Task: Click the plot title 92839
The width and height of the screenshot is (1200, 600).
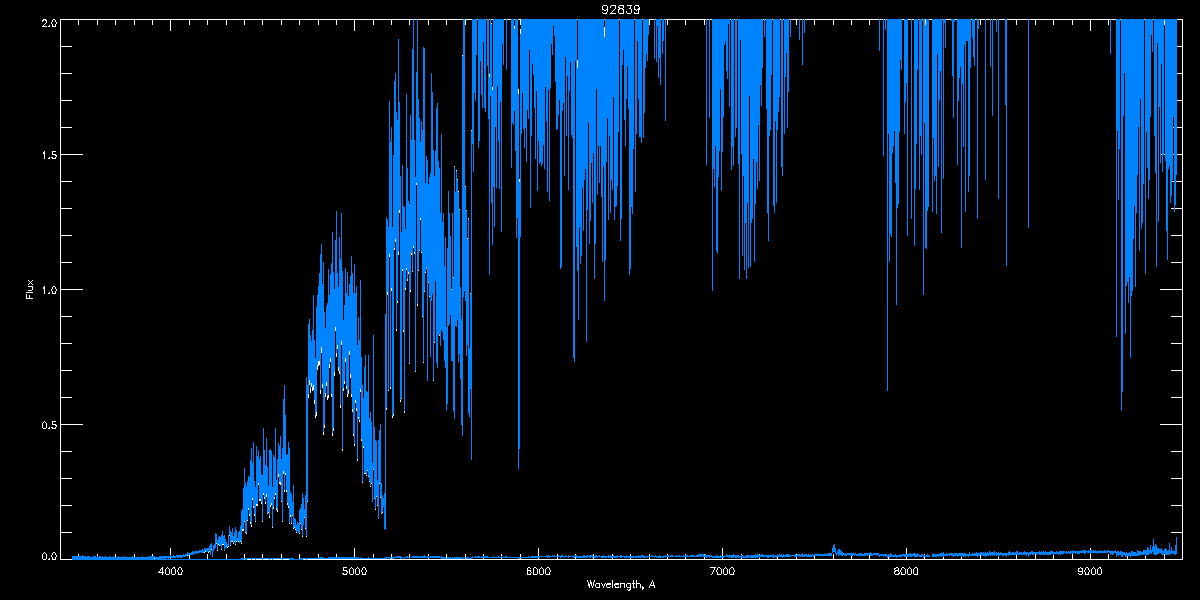Action: coord(621,9)
